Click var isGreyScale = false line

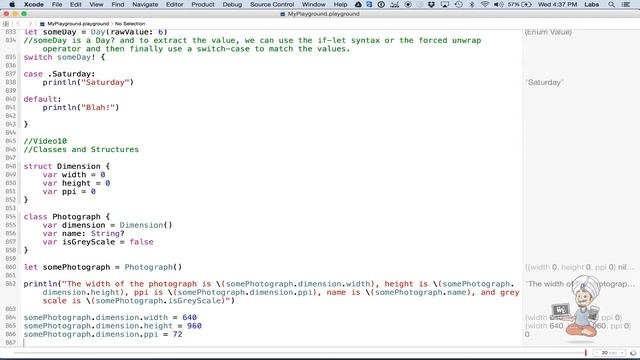click(x=98, y=242)
